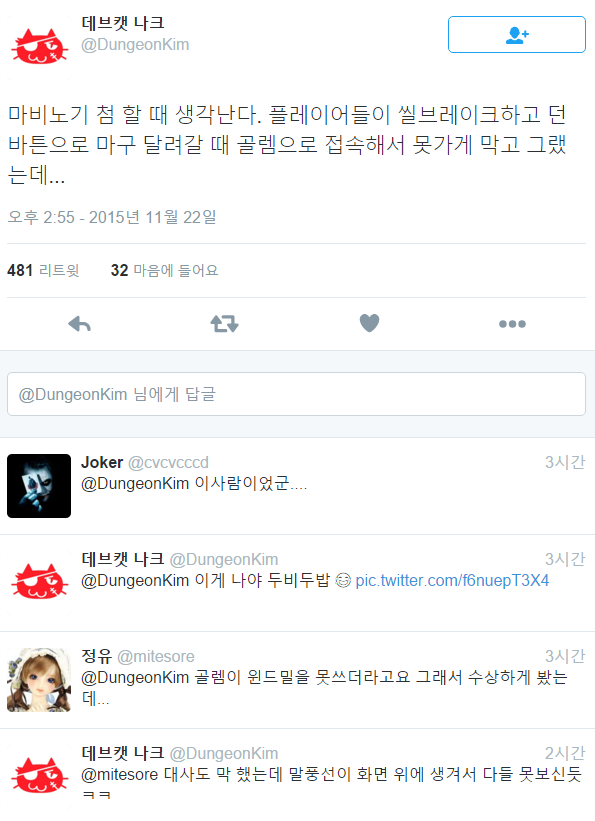Like the tweet with heart icon

pos(369,323)
